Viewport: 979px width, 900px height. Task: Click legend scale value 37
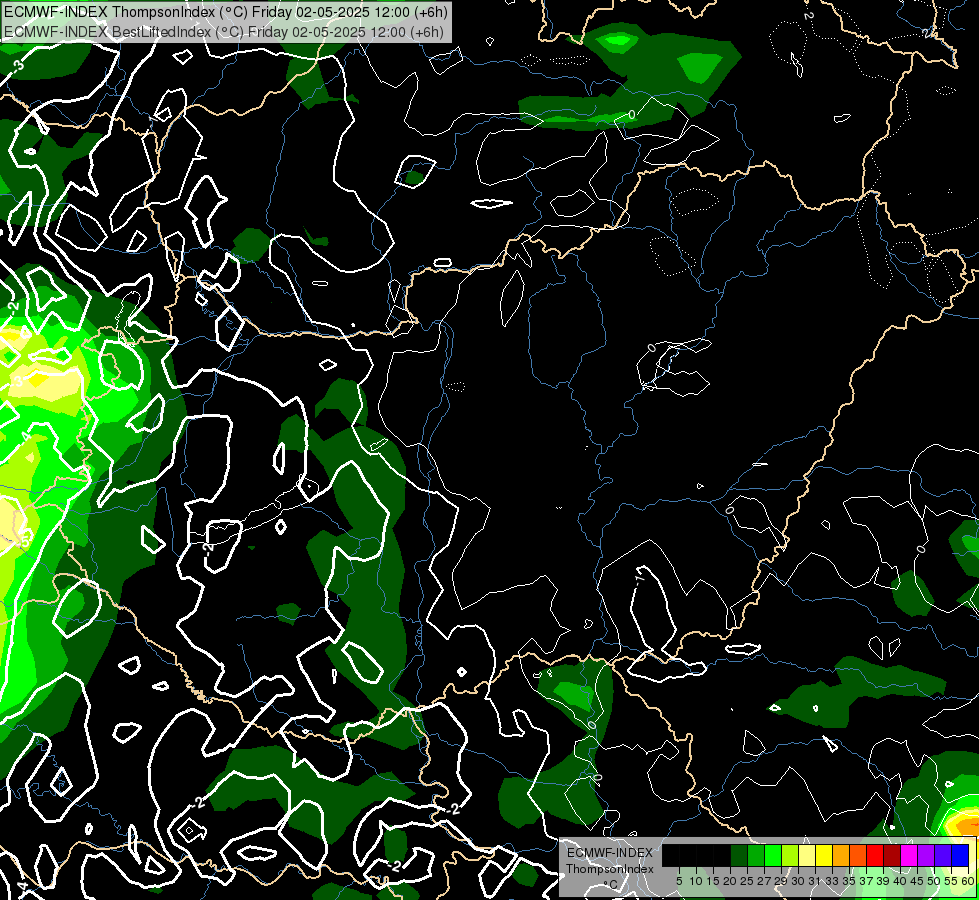click(866, 881)
